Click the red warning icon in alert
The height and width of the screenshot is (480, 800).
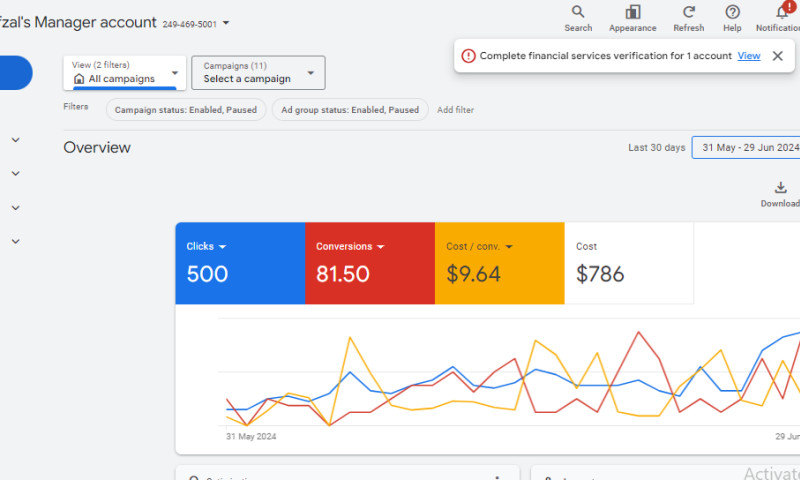[467, 56]
